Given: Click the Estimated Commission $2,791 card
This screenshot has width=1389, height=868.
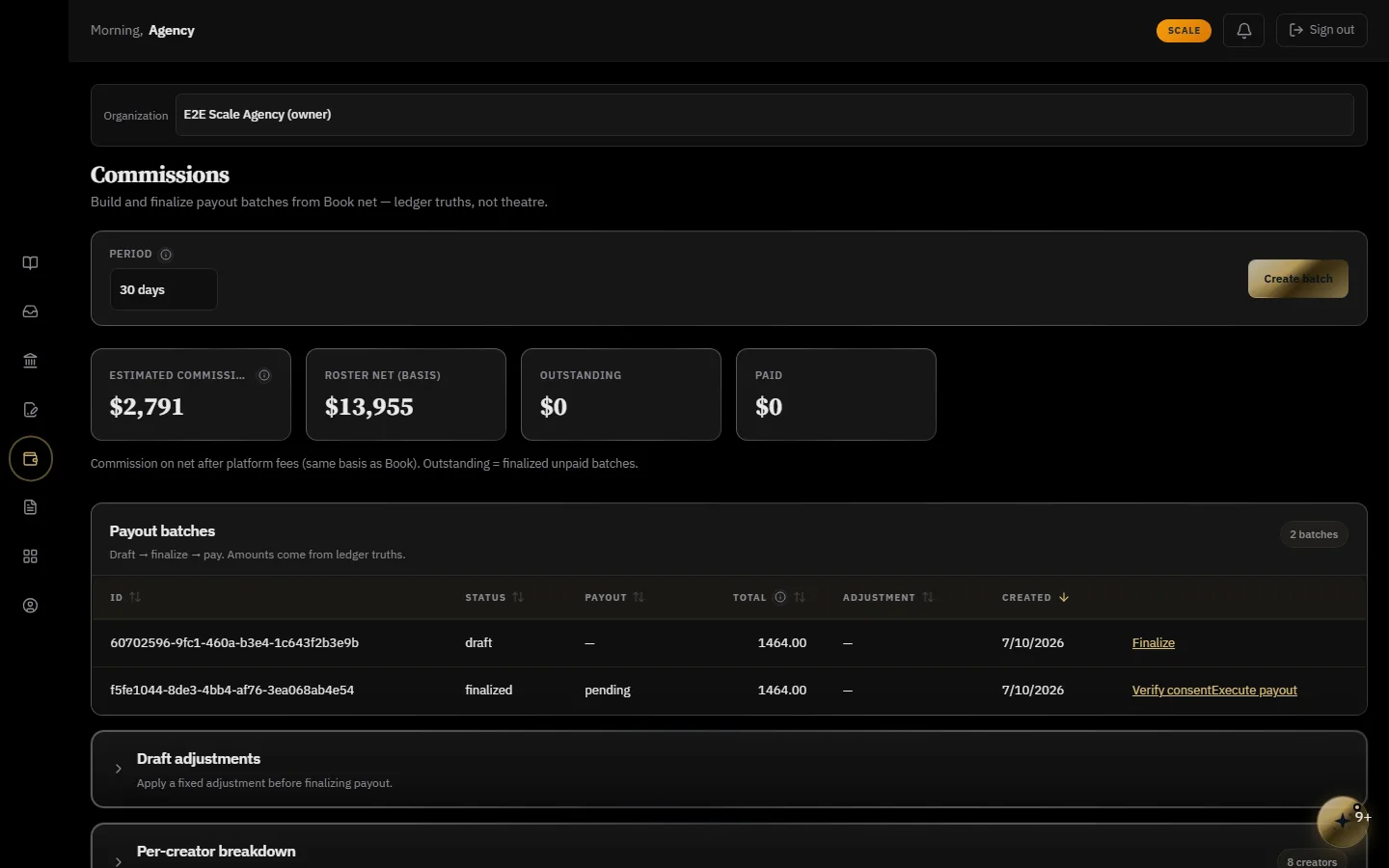Looking at the screenshot, I should [191, 394].
